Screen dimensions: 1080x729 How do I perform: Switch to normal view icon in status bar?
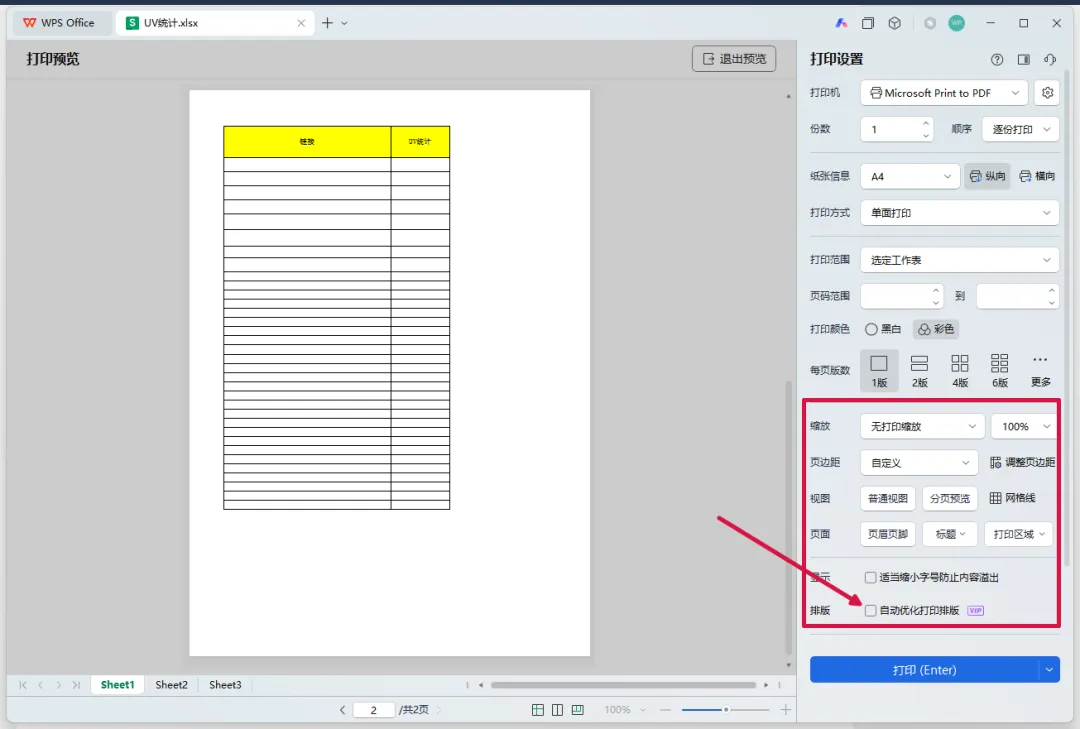pyautogui.click(x=538, y=710)
